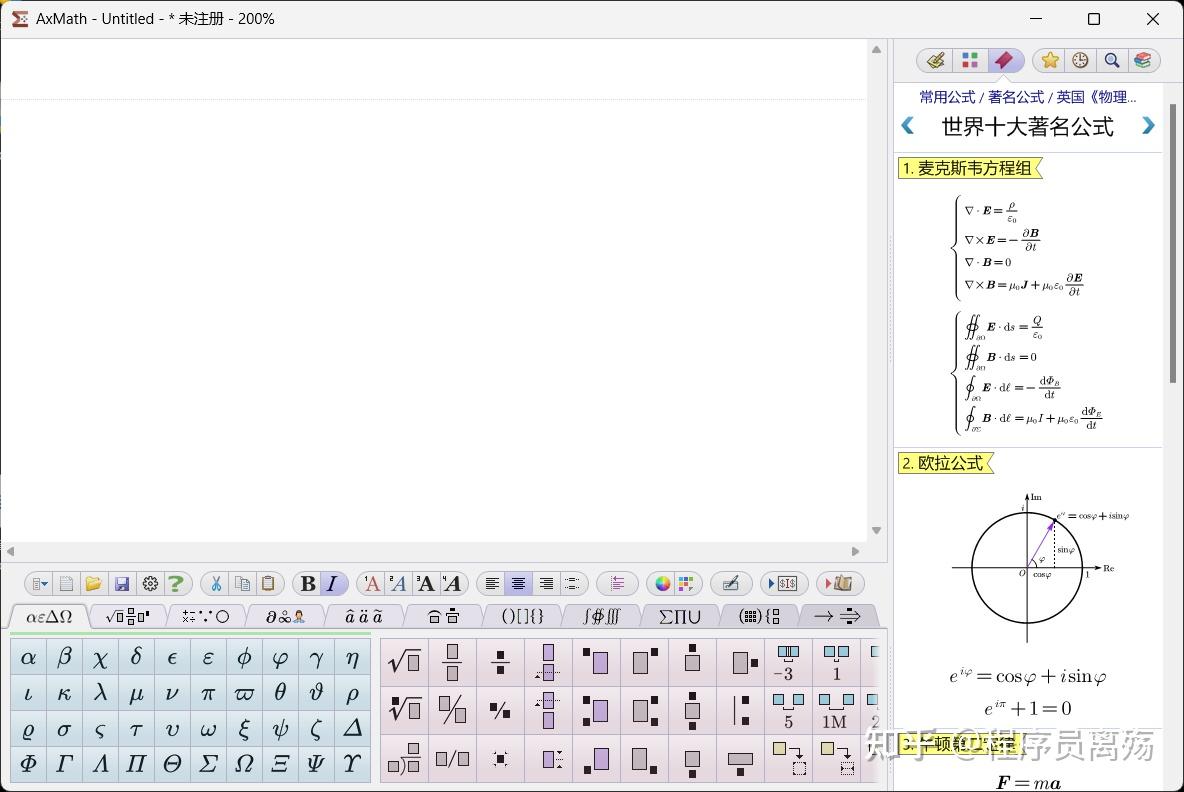Toggle italic formatting
This screenshot has width=1184, height=792.
pyautogui.click(x=331, y=583)
